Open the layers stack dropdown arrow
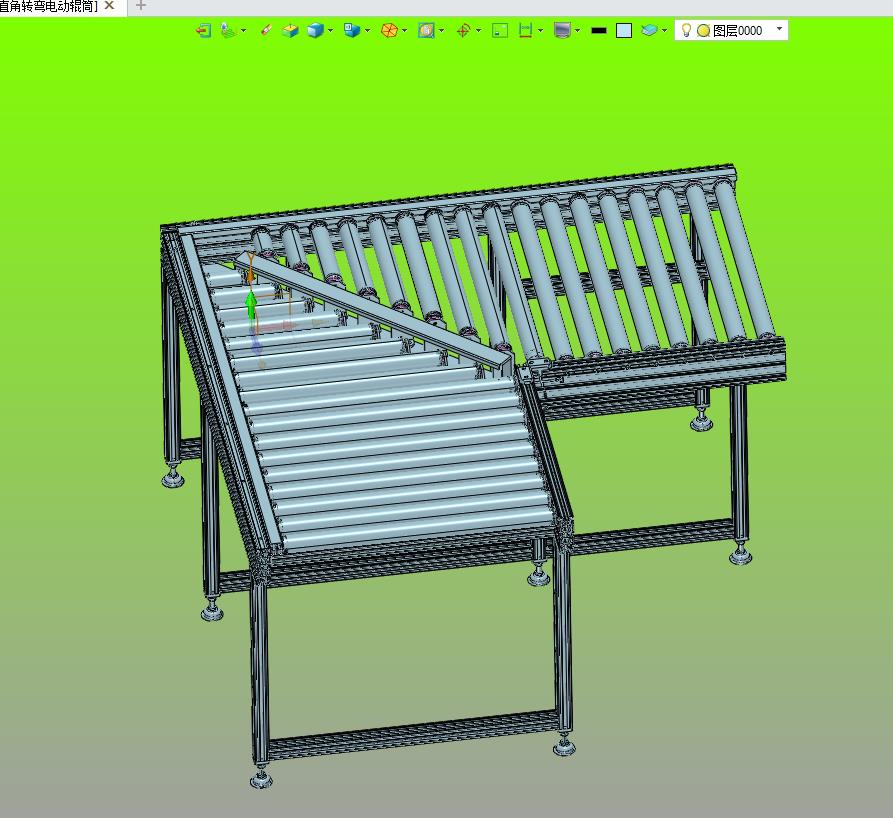The height and width of the screenshot is (818, 893). [664, 30]
